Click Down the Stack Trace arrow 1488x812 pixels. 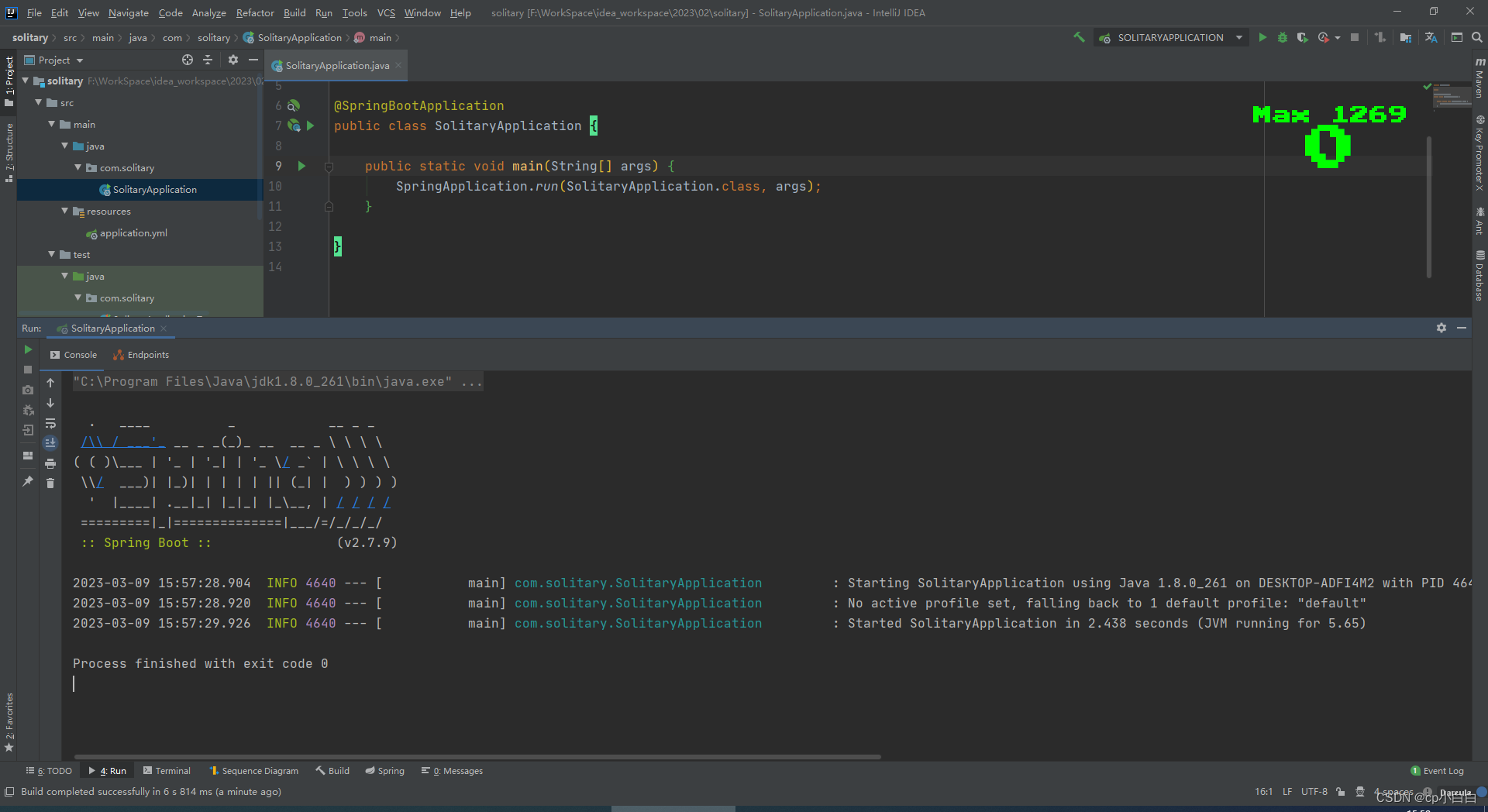tap(50, 403)
